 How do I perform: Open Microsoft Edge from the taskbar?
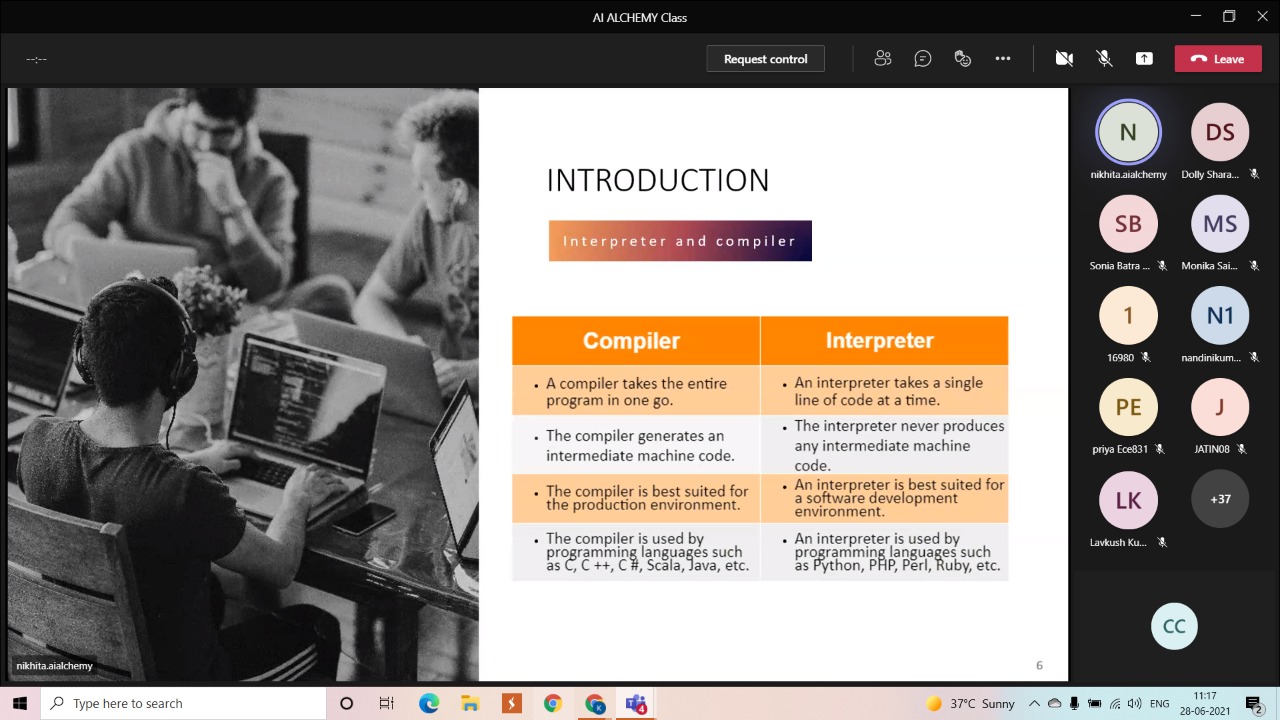pos(429,704)
